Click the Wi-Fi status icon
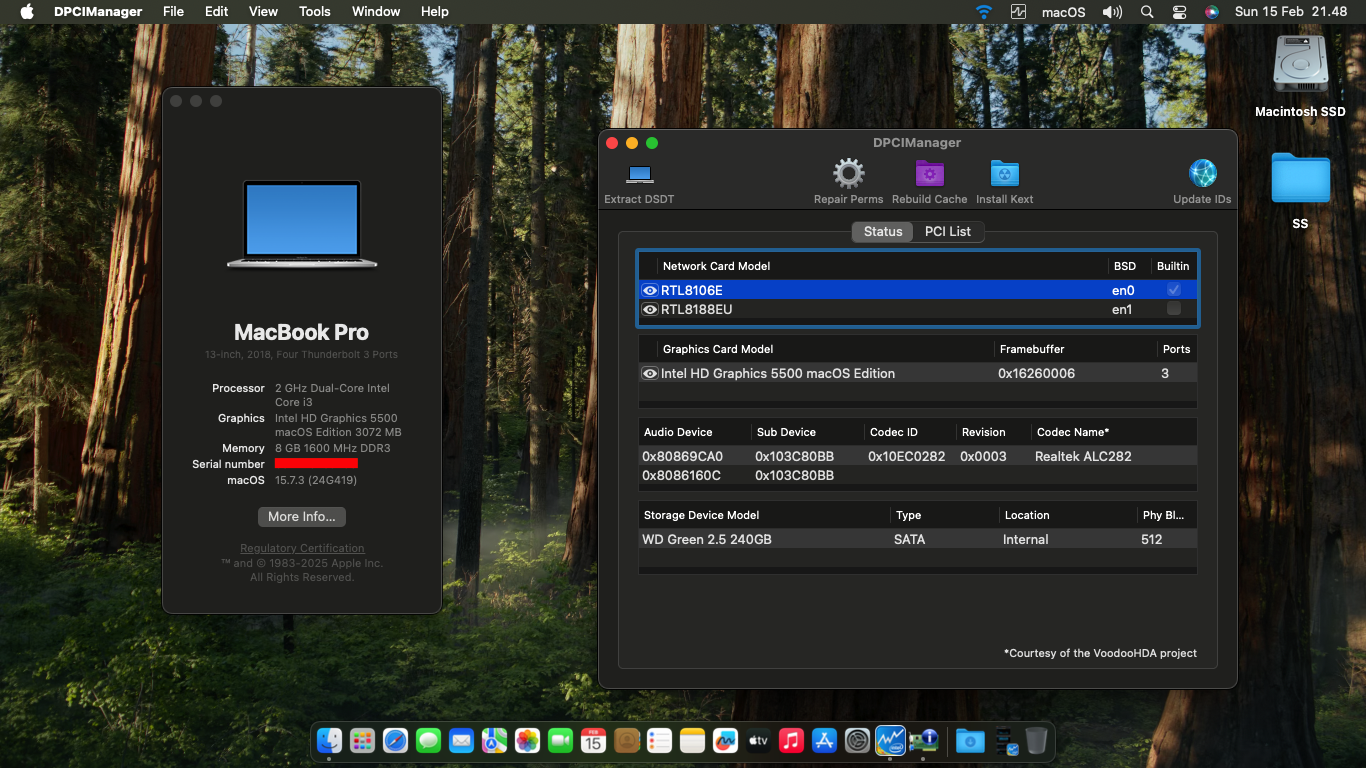 click(984, 11)
